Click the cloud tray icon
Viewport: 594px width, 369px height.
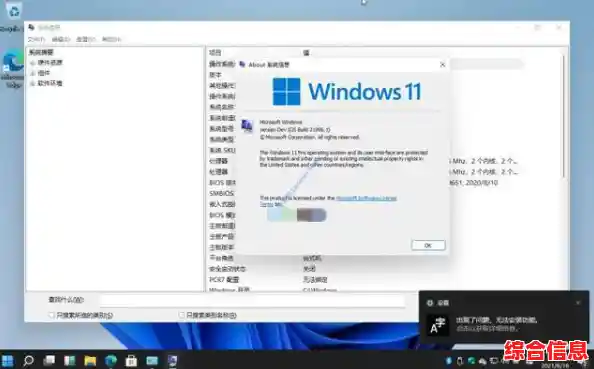pos(482,361)
